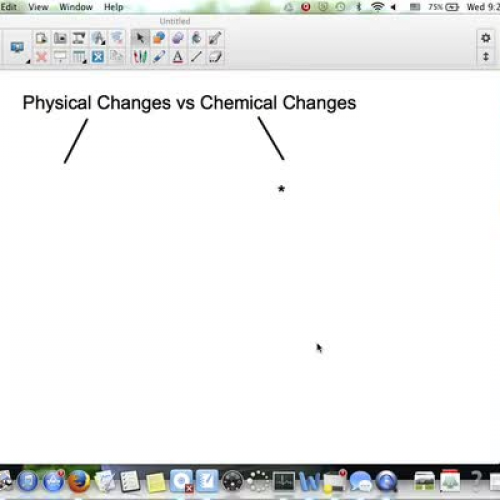Click the blue square X icon

coord(98,57)
